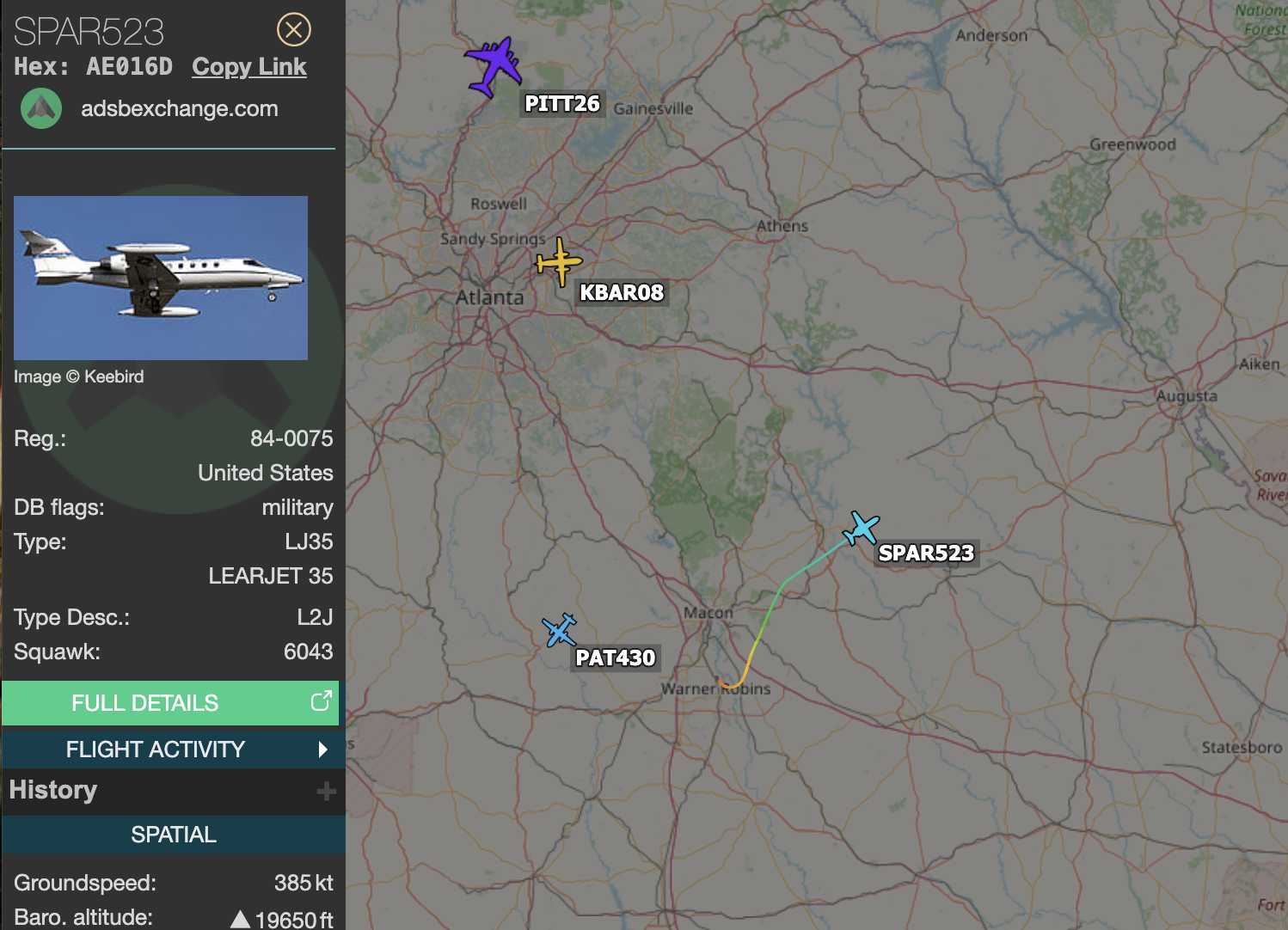Click the SPAR523 label on map
This screenshot has width=1288, height=930.
(x=926, y=554)
